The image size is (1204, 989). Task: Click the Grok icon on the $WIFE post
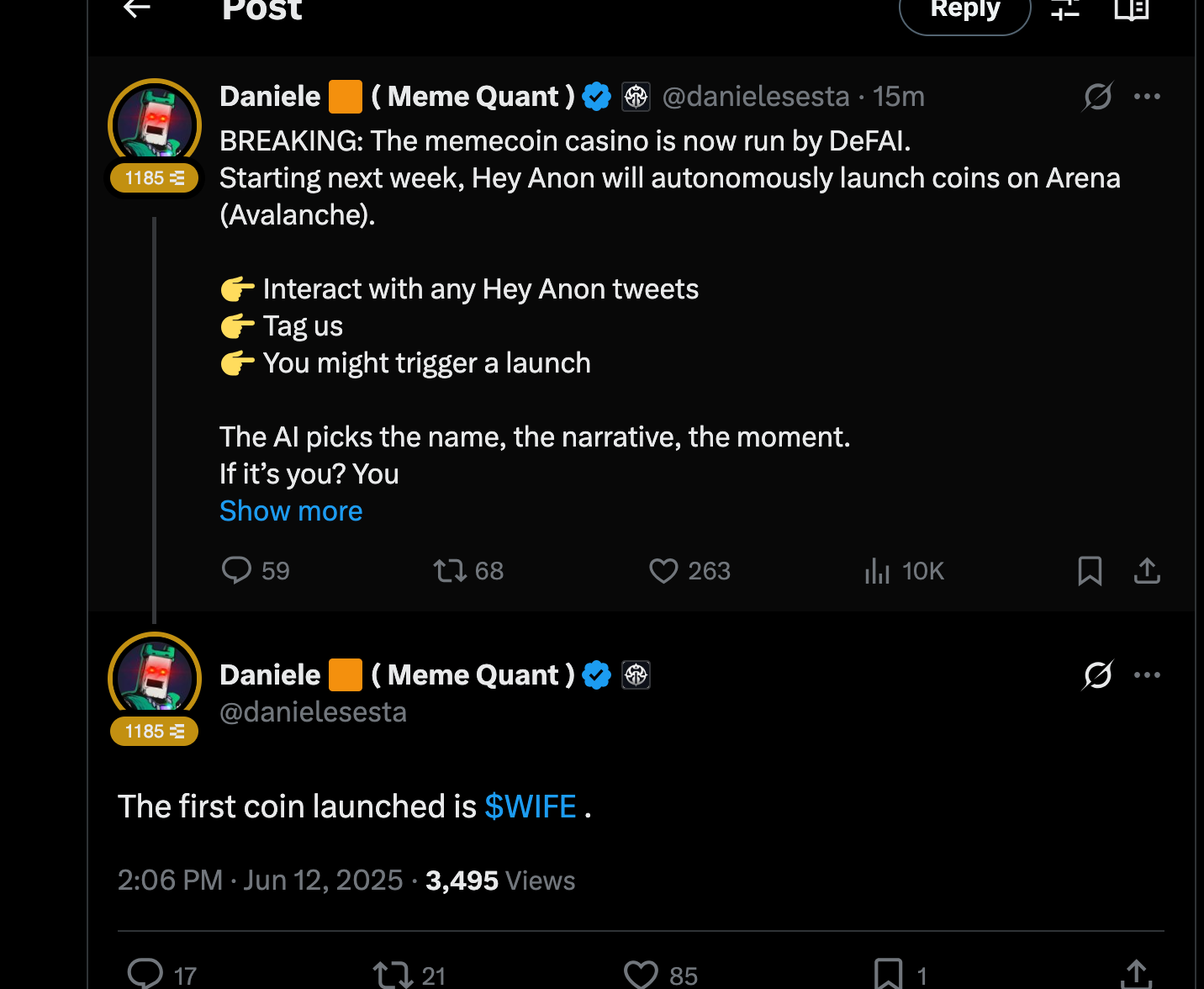point(1097,675)
